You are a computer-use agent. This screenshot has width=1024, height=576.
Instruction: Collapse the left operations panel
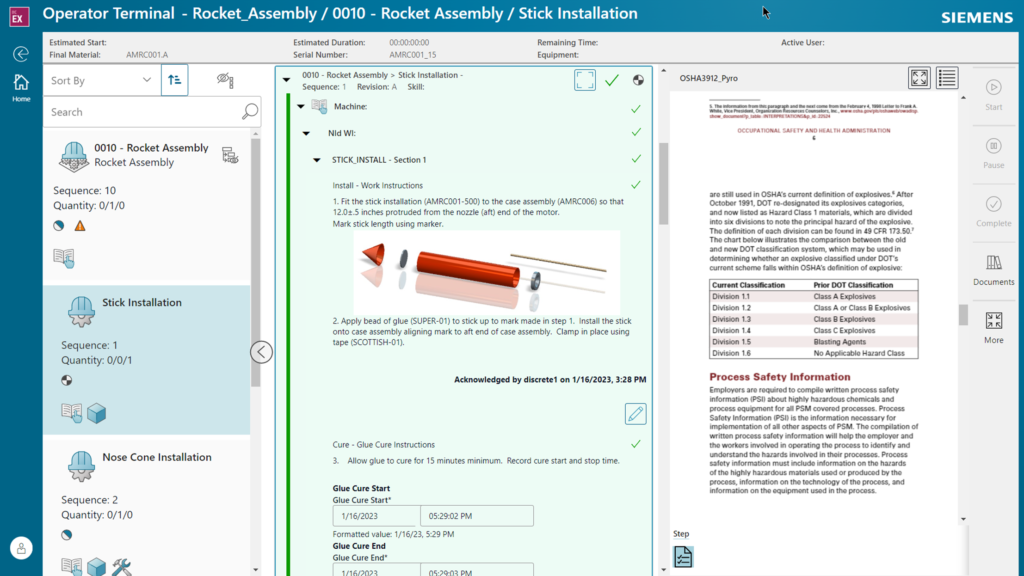(x=261, y=352)
